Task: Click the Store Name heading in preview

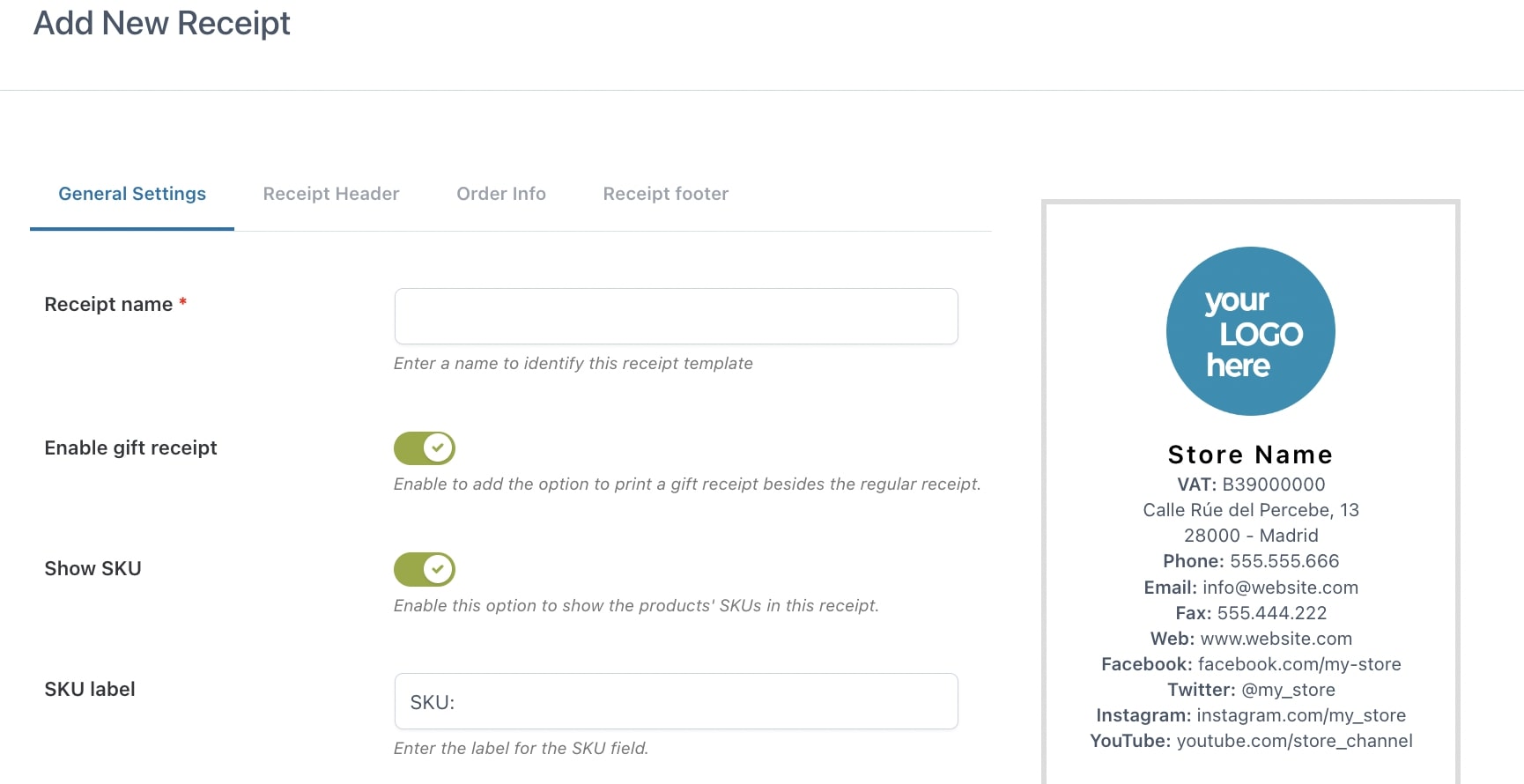Action: point(1251,455)
